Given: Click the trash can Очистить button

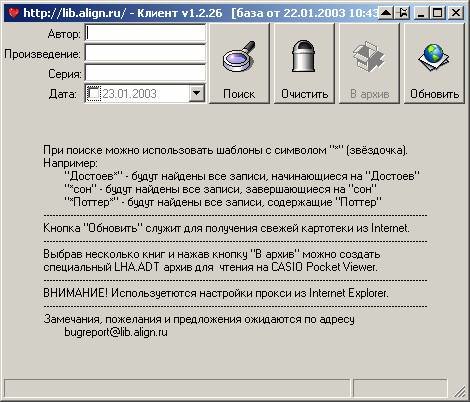Looking at the screenshot, I should [304, 63].
